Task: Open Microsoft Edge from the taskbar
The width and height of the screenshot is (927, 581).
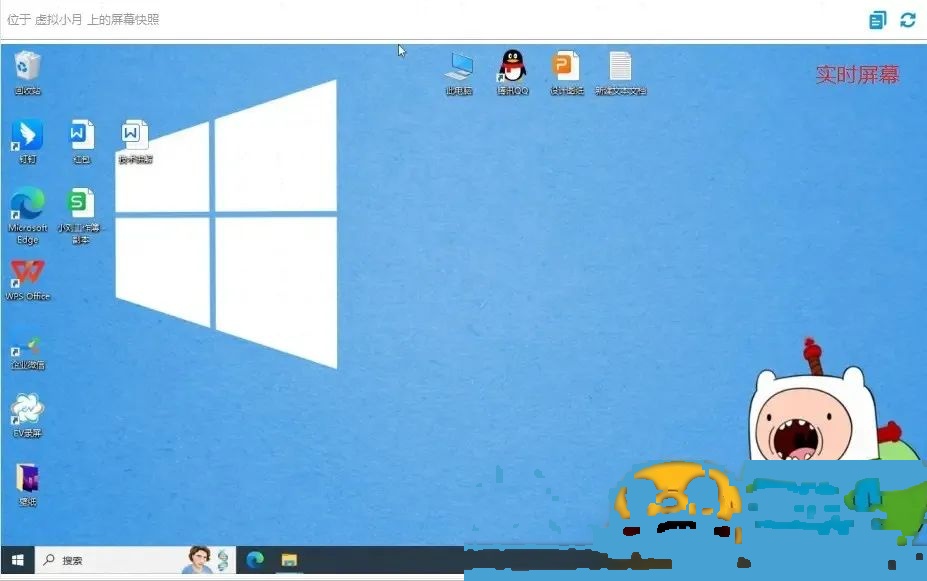Action: point(255,559)
